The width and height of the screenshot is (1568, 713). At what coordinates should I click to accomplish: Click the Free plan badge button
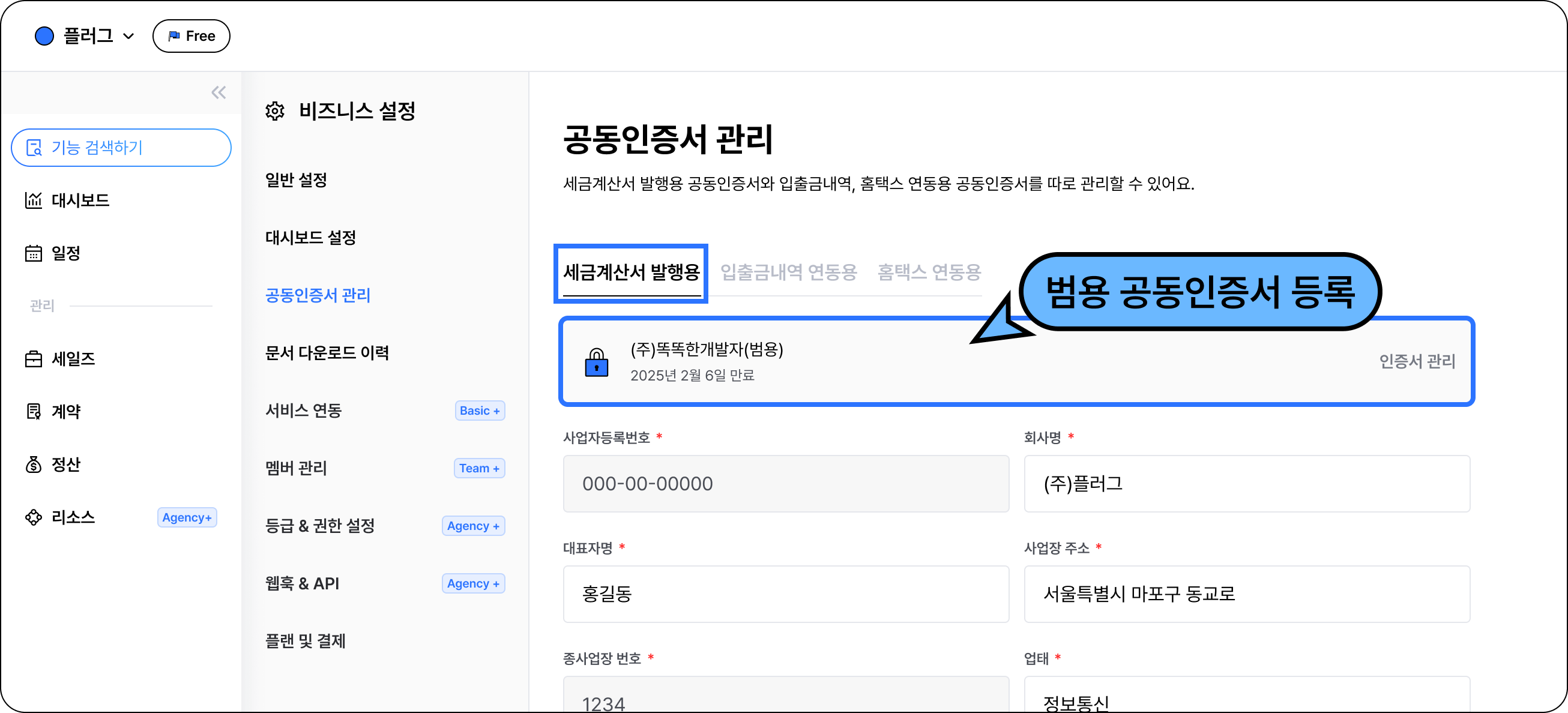click(191, 36)
